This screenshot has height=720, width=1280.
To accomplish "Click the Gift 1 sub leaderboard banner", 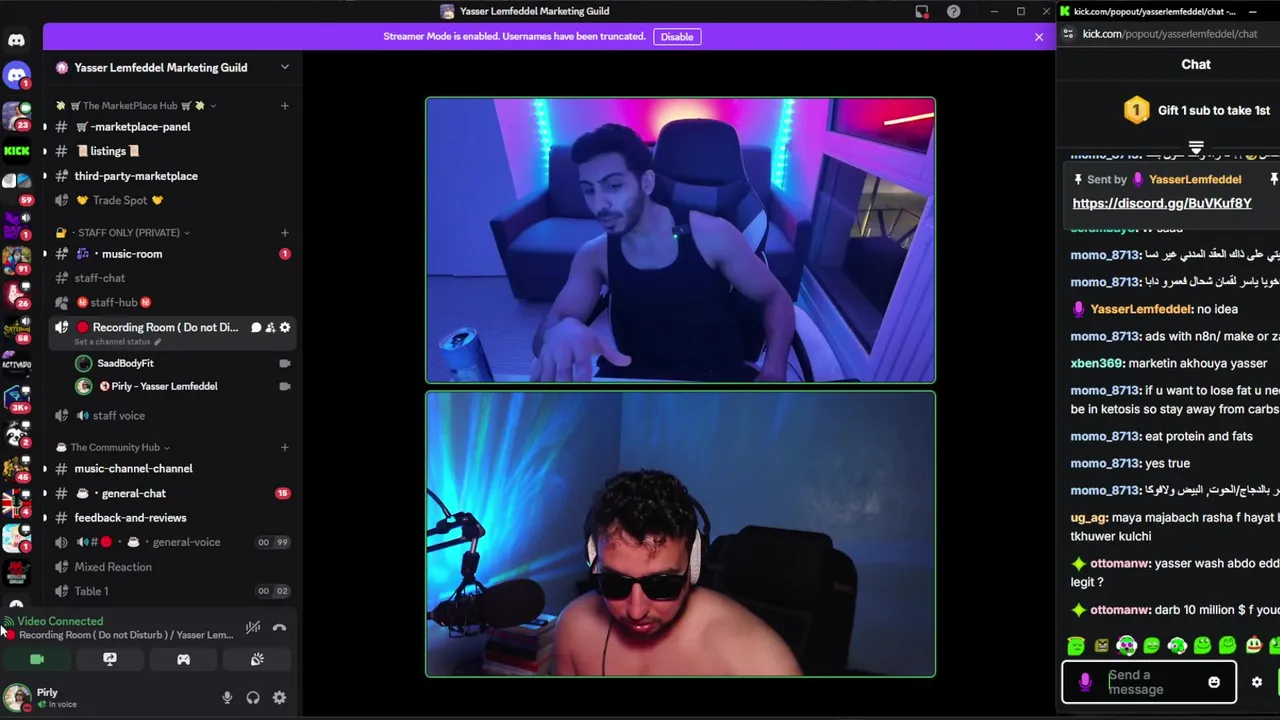I will pyautogui.click(x=1196, y=110).
